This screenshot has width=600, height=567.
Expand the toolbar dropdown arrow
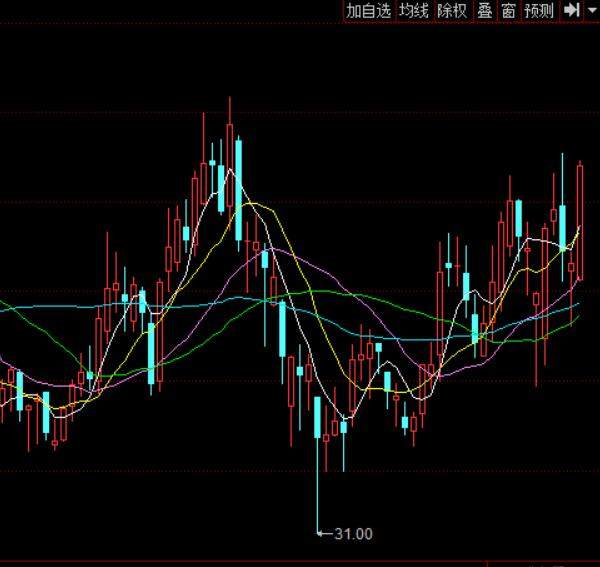pos(591,11)
